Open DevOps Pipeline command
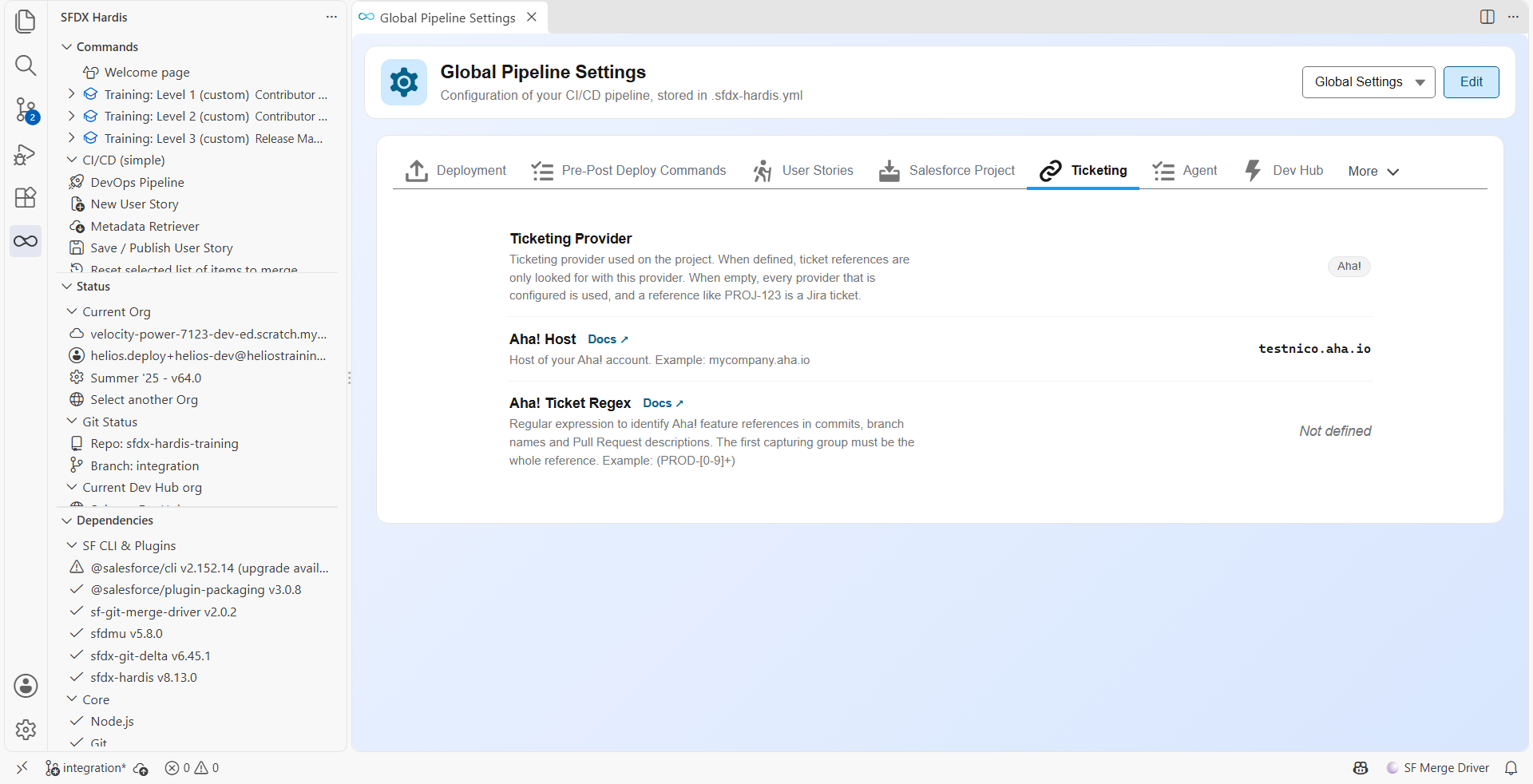 [x=137, y=183]
